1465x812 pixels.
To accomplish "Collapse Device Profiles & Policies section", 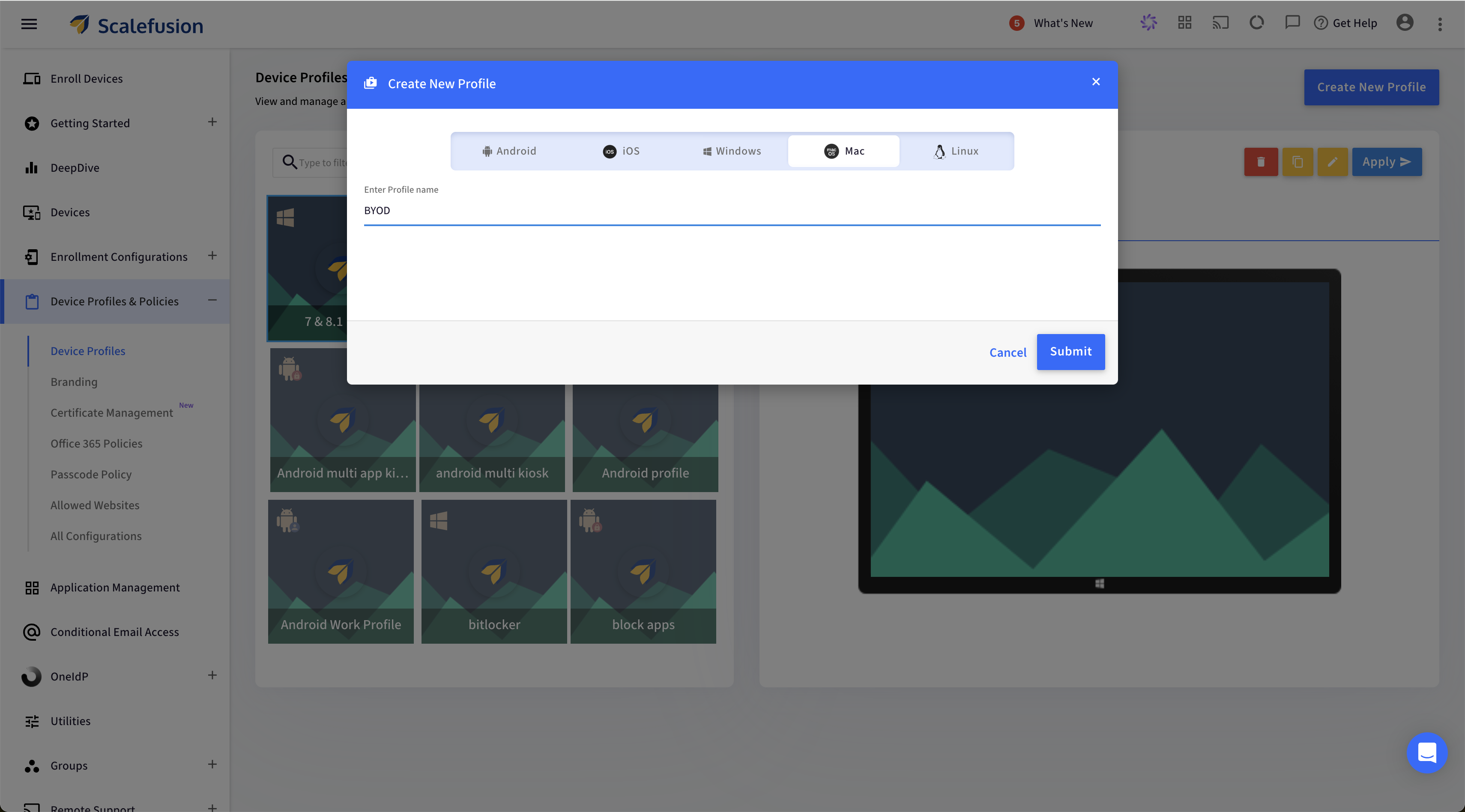I will pyautogui.click(x=212, y=300).
